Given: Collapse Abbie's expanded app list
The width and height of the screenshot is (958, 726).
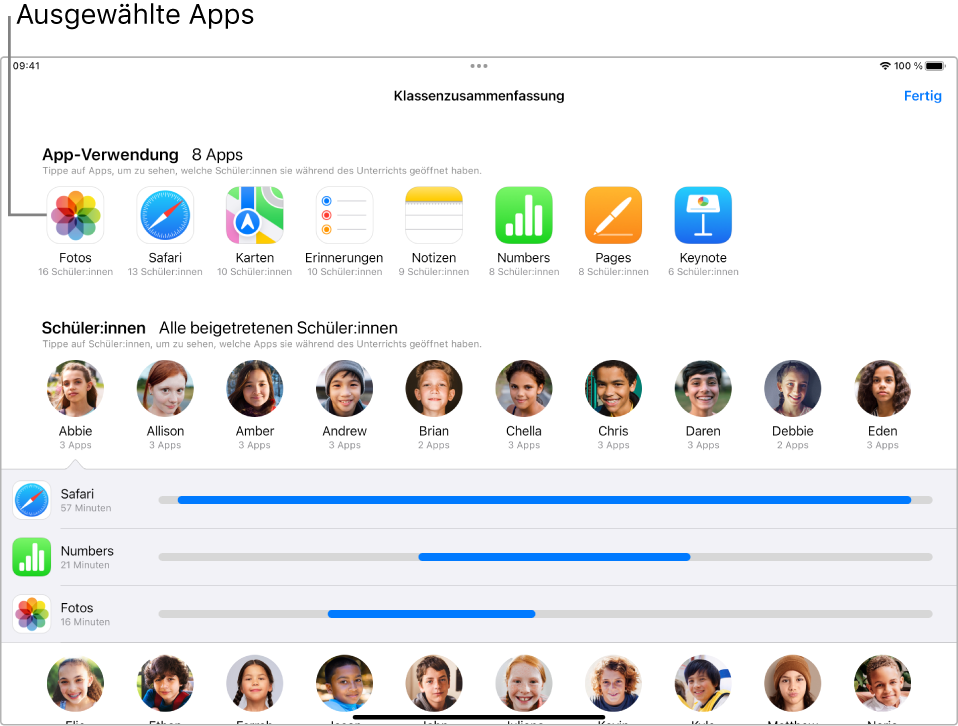Looking at the screenshot, I should pos(75,389).
